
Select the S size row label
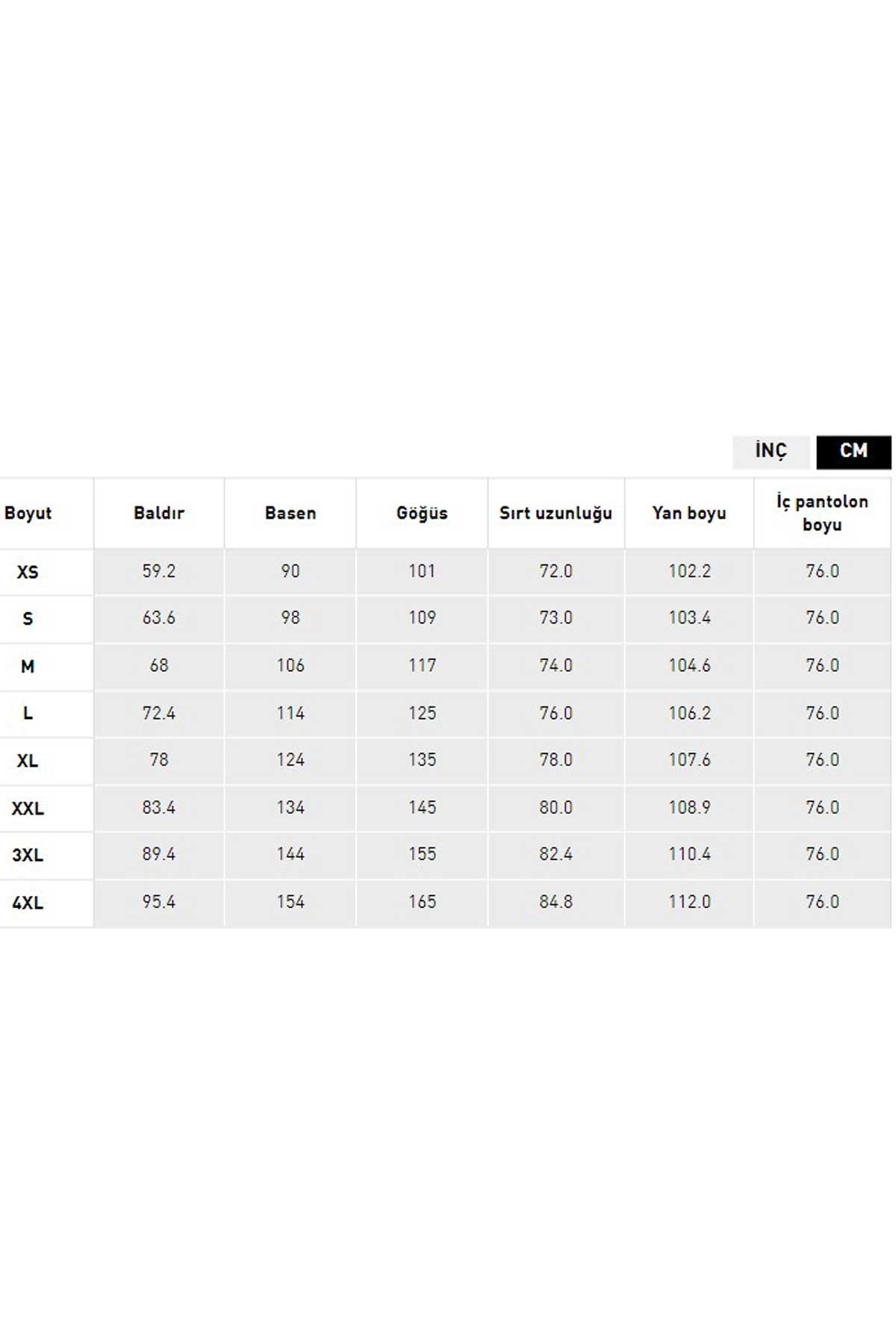28,619
